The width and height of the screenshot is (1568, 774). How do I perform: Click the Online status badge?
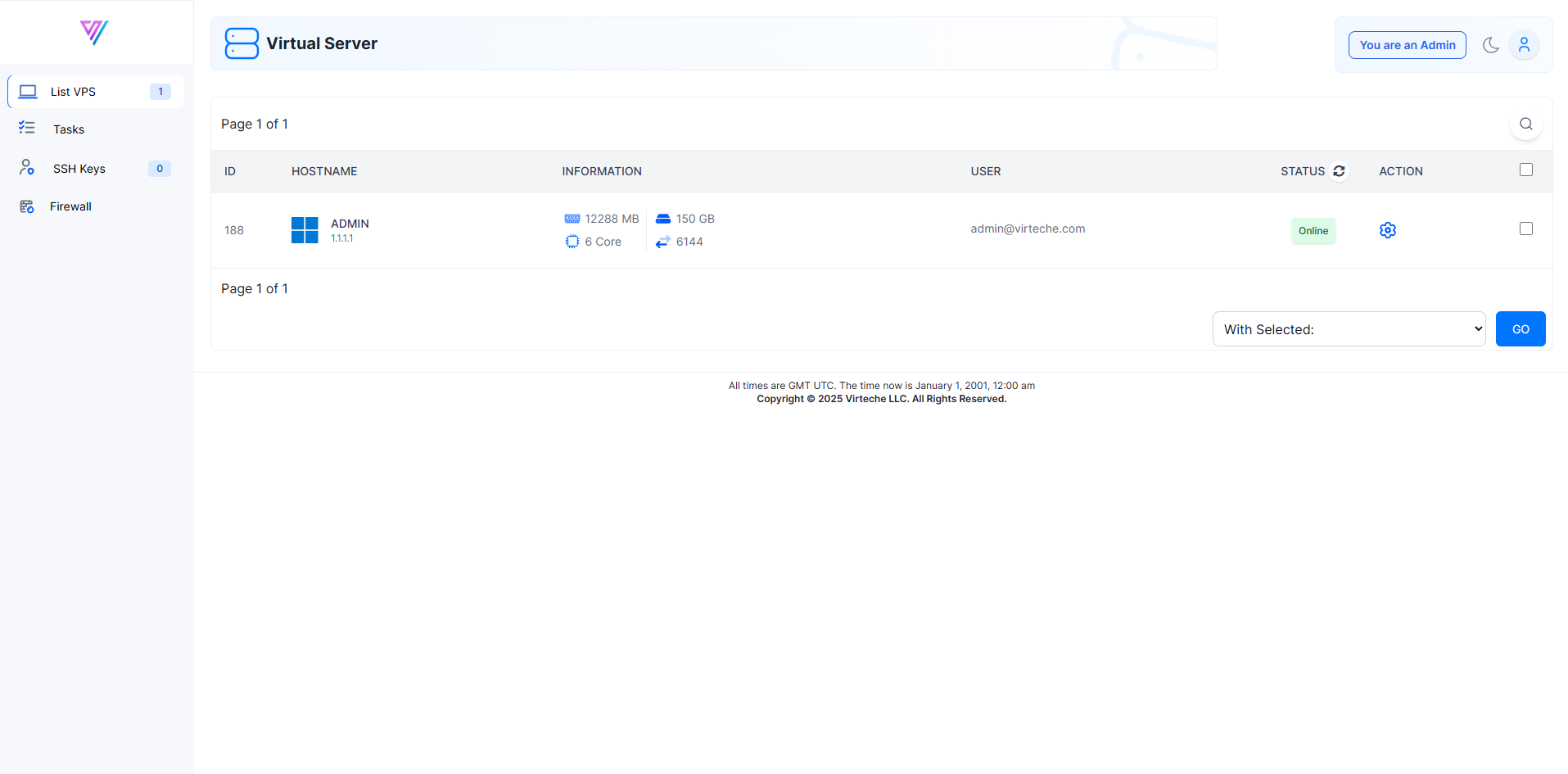pyautogui.click(x=1313, y=231)
